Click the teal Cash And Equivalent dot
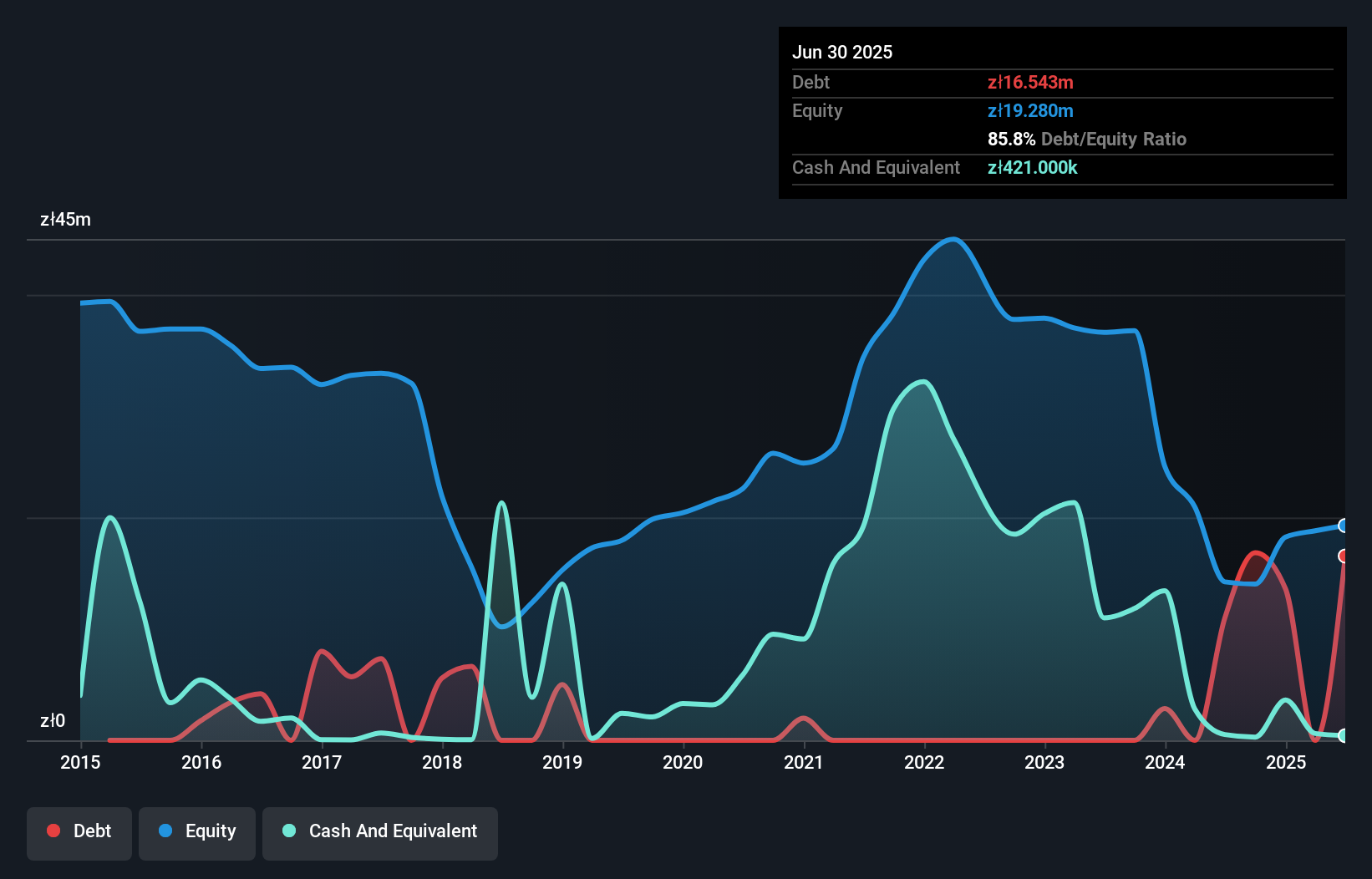 pyautogui.click(x=289, y=831)
